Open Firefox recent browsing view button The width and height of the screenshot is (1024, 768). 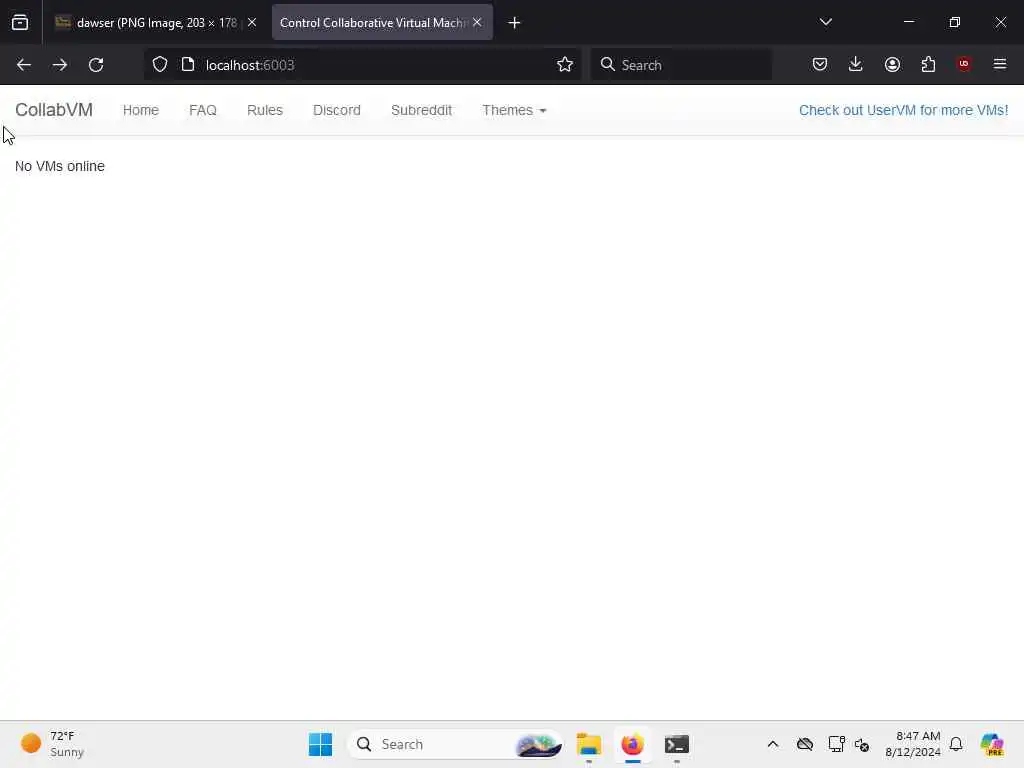20,23
